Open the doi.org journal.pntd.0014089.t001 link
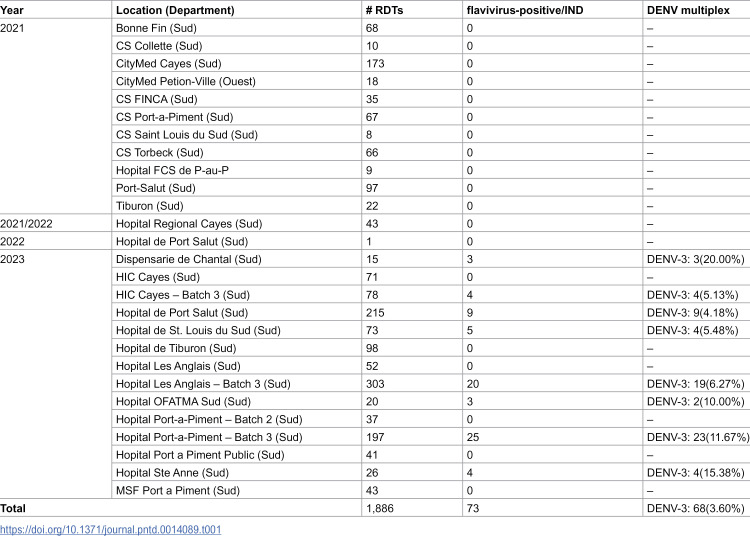The height and width of the screenshot is (536, 750). coord(110,529)
